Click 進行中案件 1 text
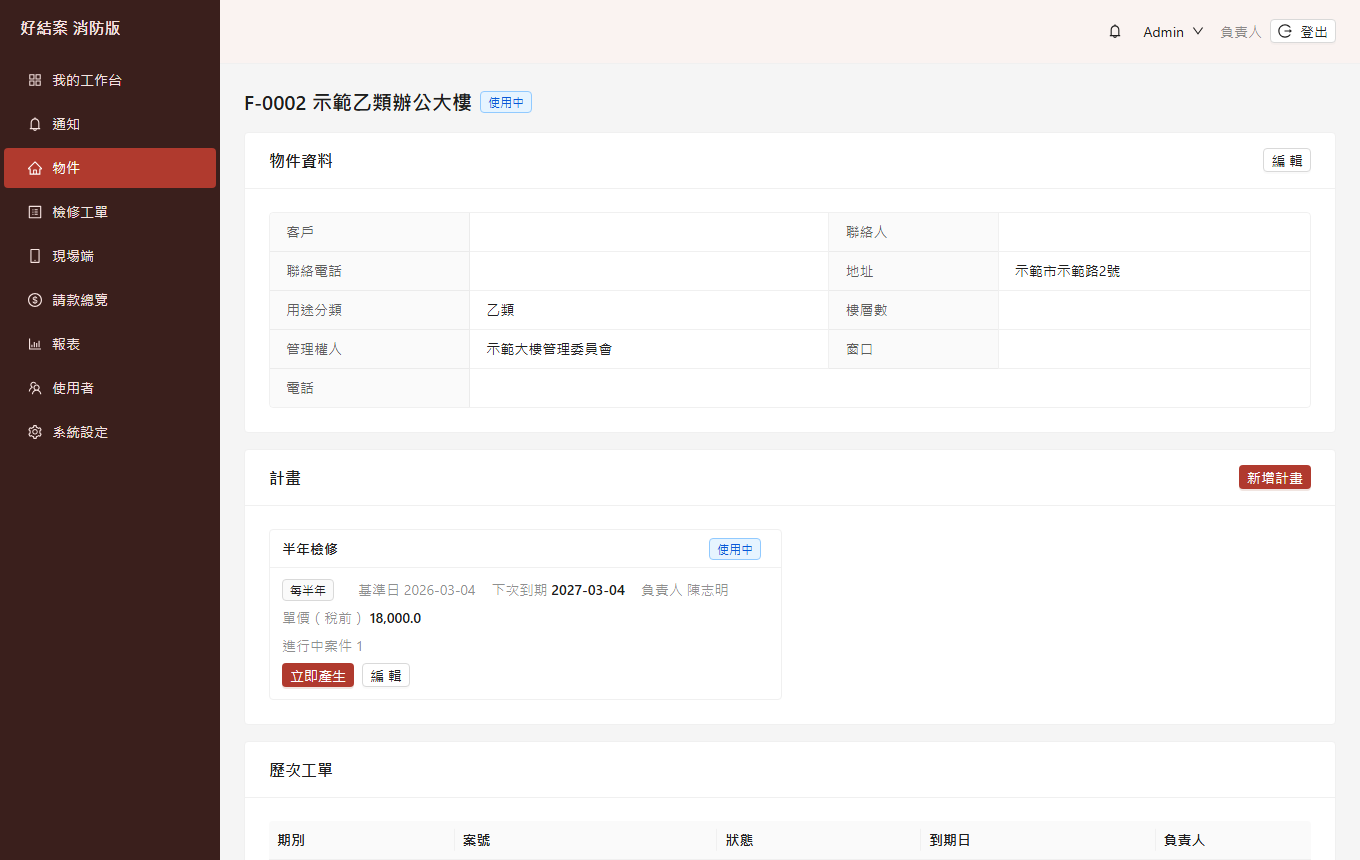The image size is (1360, 860). [x=323, y=646]
